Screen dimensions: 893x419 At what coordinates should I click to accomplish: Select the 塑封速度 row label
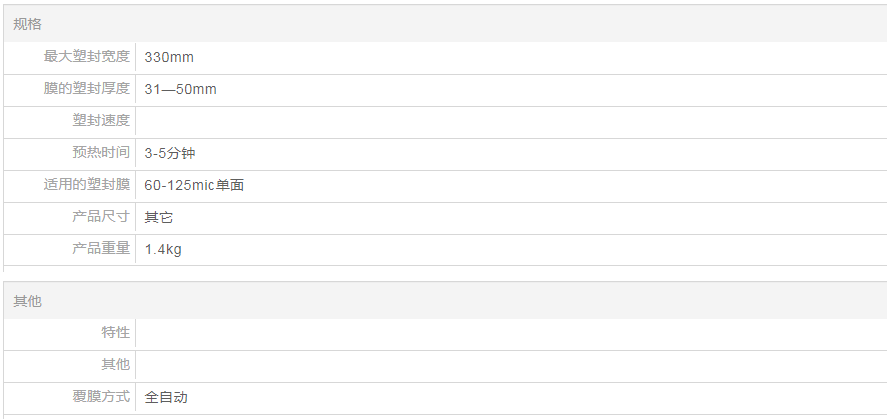coord(101,121)
